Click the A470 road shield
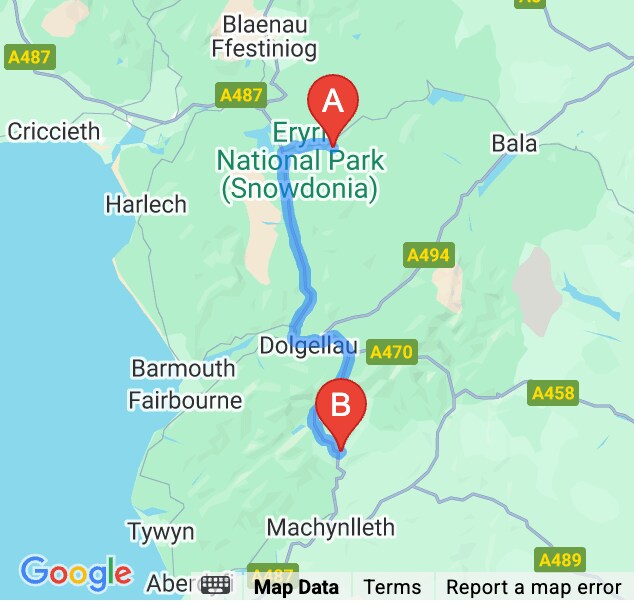638x604 pixels. [x=391, y=352]
